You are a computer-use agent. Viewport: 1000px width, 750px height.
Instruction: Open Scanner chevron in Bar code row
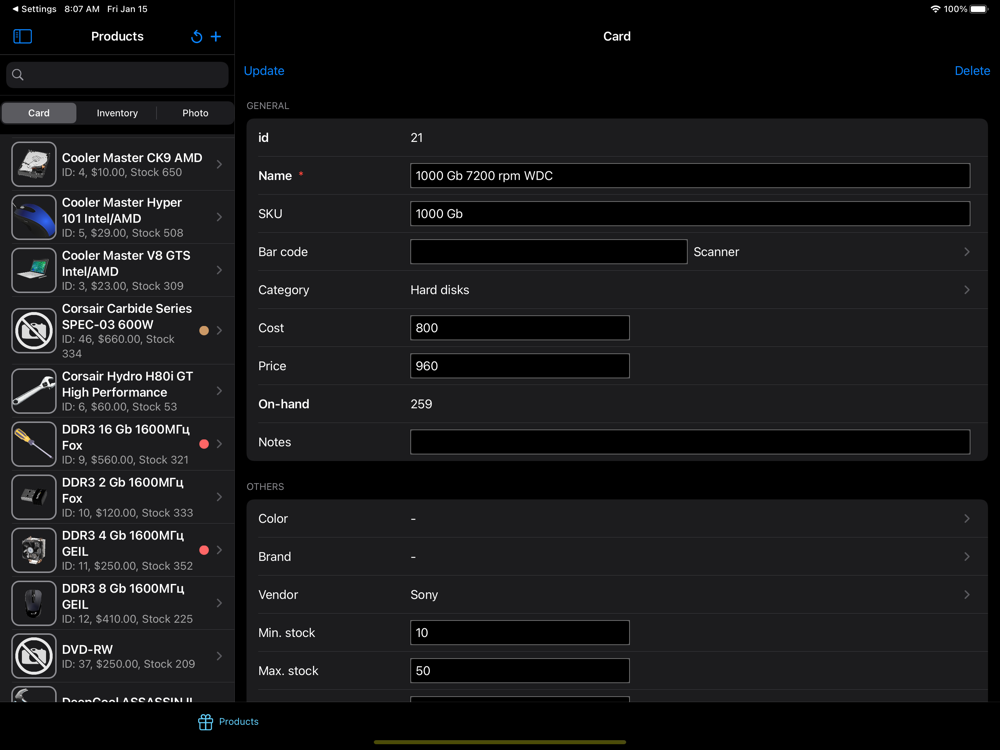point(967,252)
